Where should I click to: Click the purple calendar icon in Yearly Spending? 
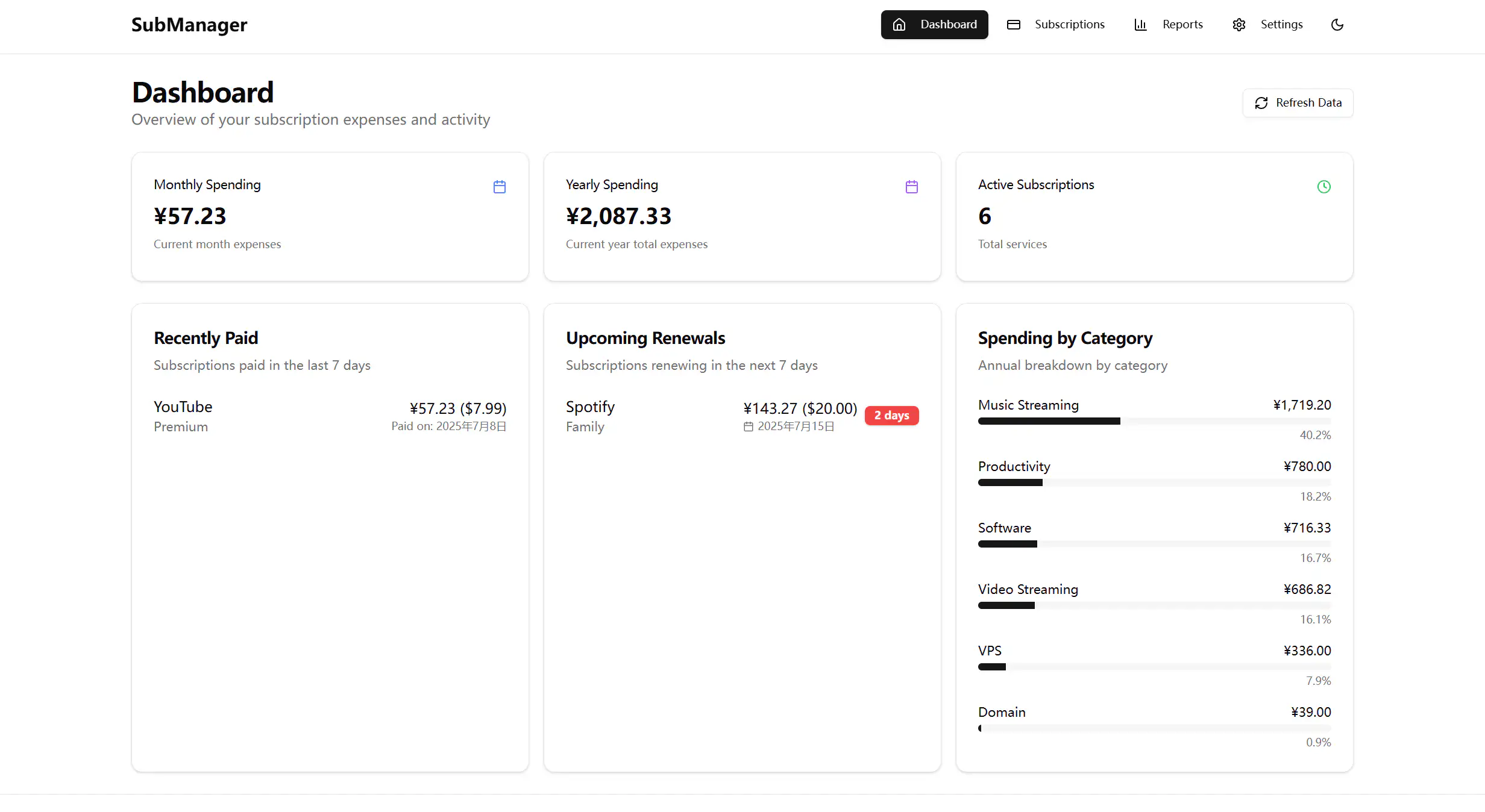(x=911, y=187)
